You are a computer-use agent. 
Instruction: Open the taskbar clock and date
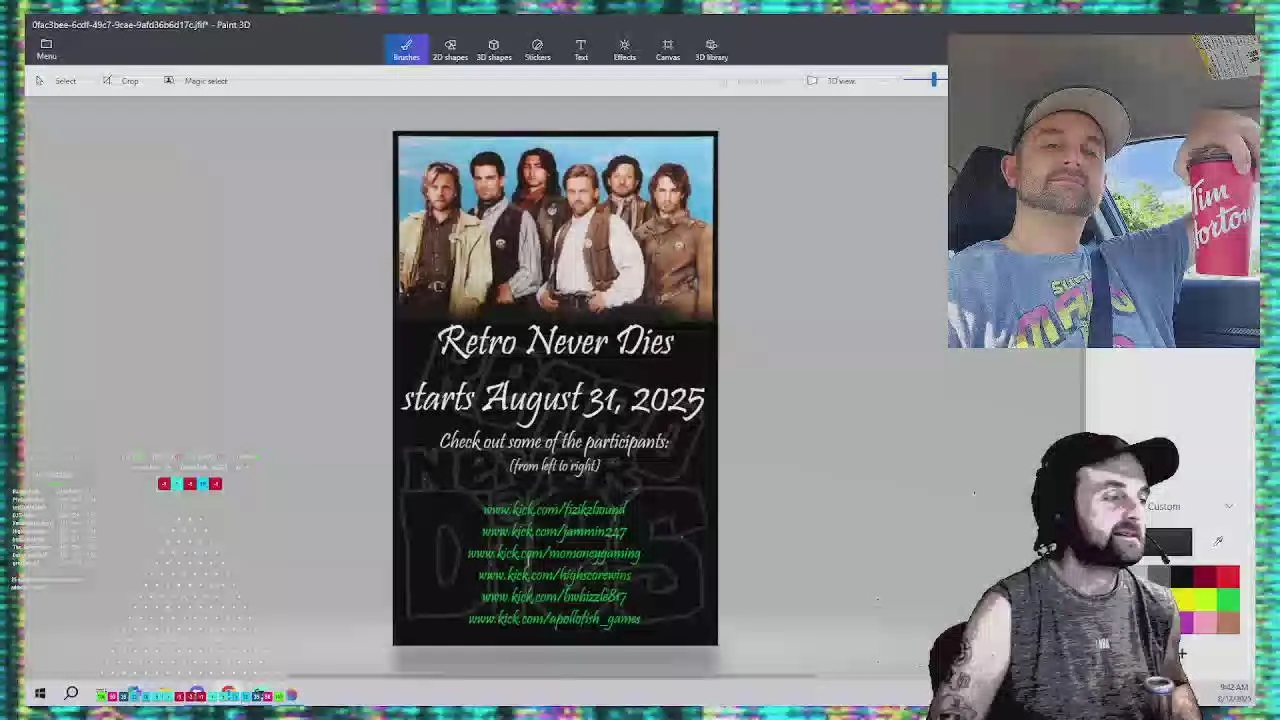click(1234, 692)
